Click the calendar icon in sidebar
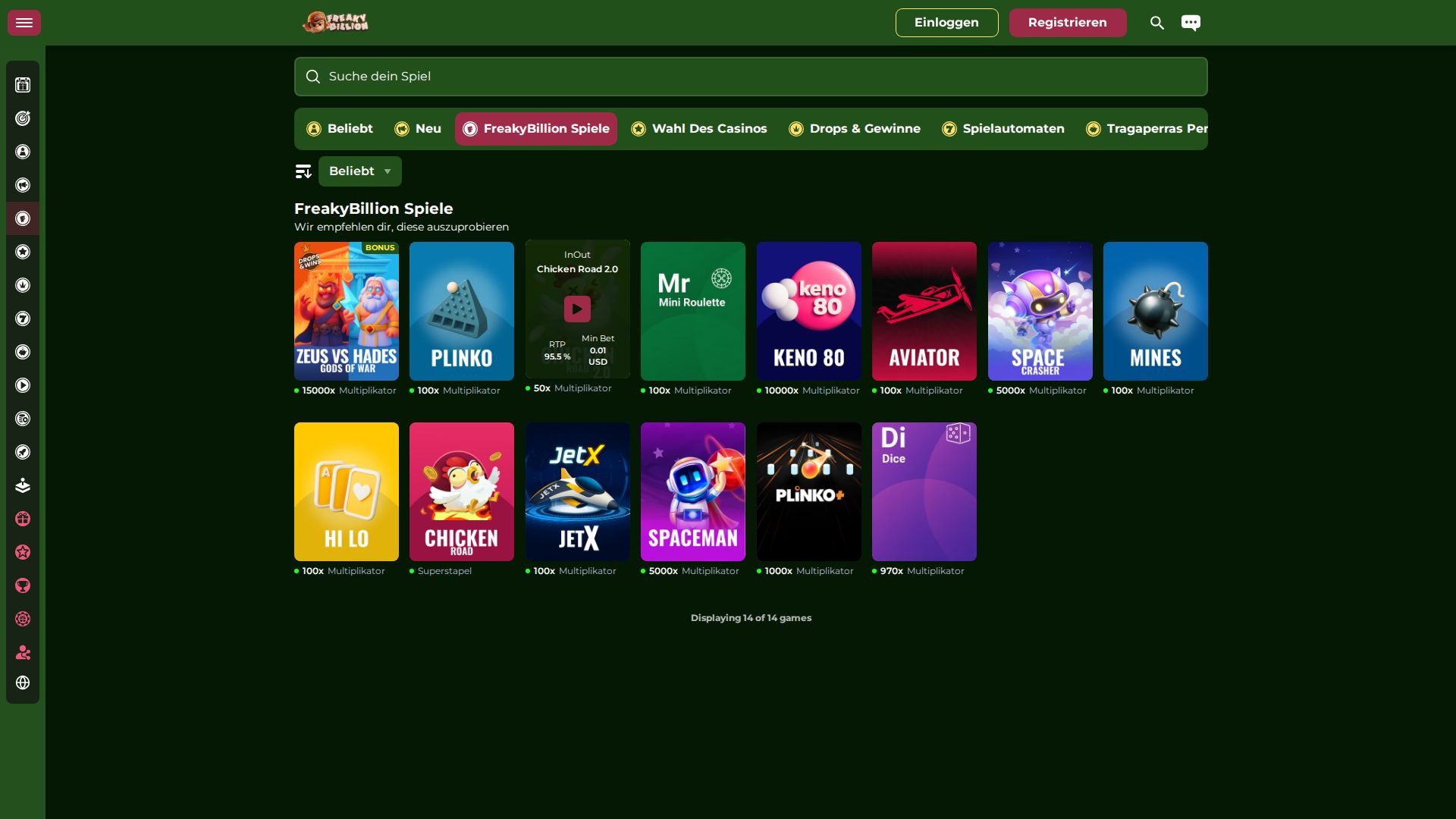The image size is (1456, 819). tap(23, 85)
